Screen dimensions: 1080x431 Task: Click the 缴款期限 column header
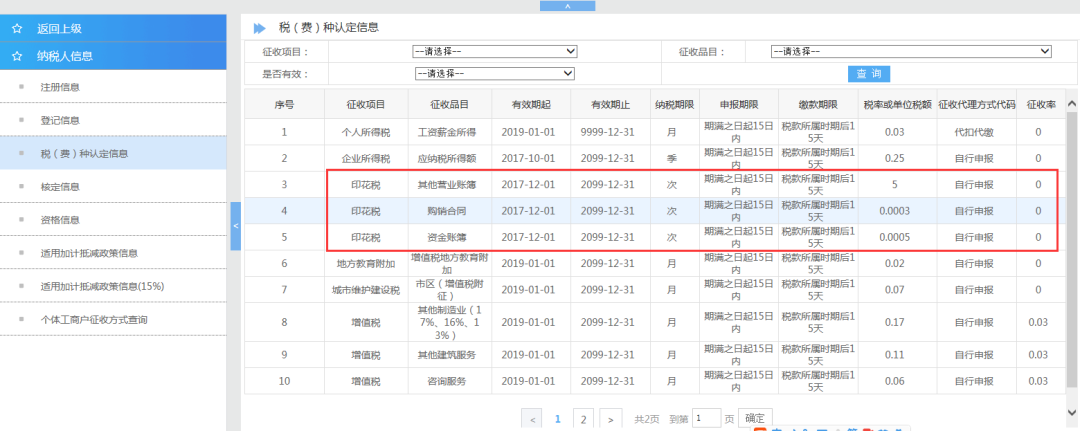(818, 105)
